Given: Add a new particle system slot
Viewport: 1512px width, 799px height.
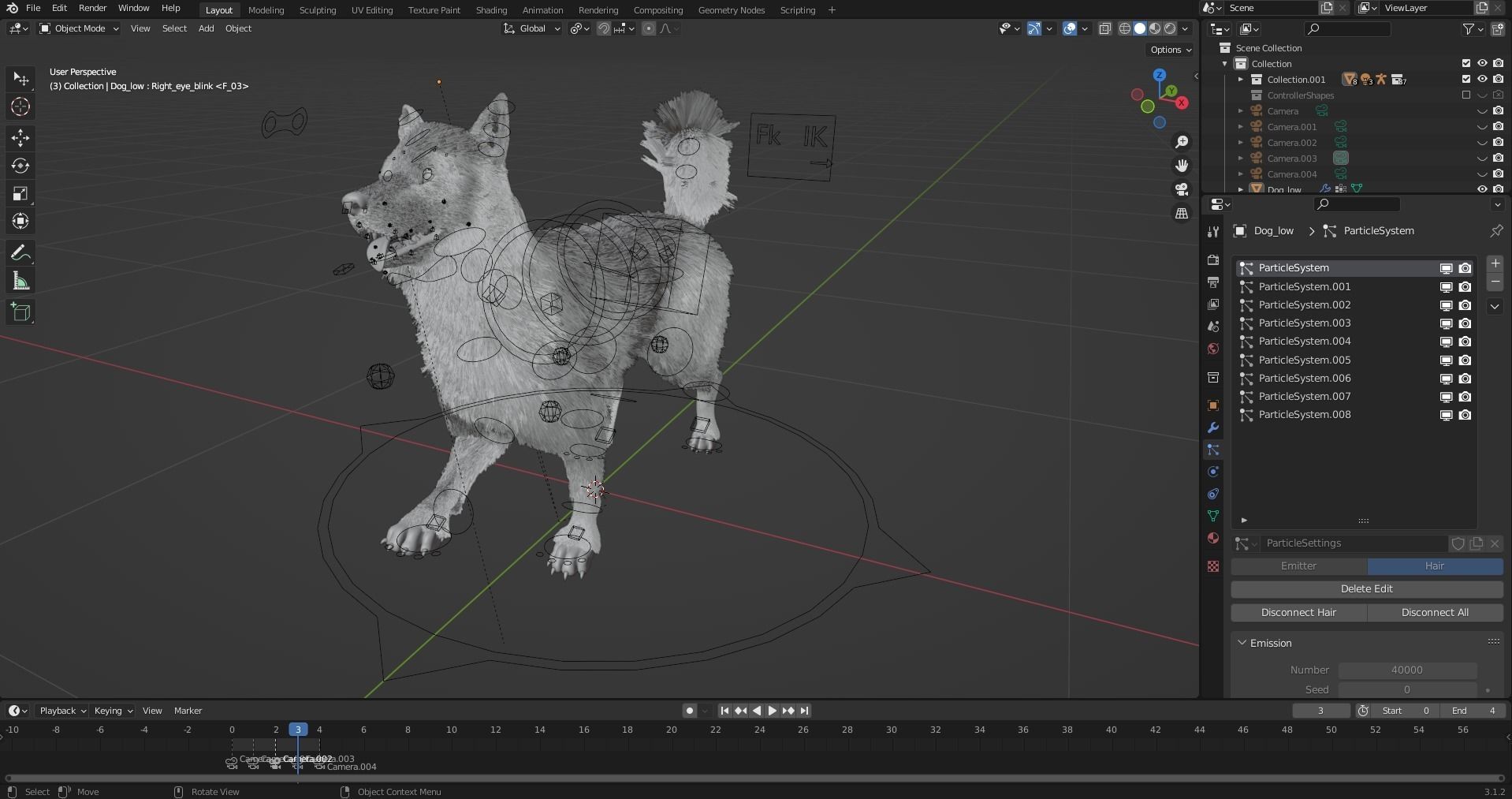Looking at the screenshot, I should (1495, 263).
